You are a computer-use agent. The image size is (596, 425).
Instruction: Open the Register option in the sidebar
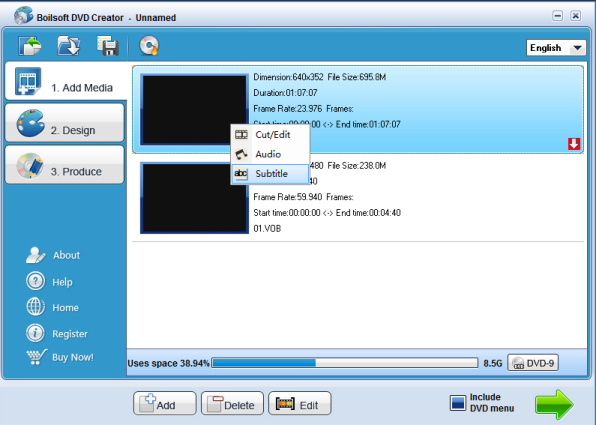coord(57,333)
